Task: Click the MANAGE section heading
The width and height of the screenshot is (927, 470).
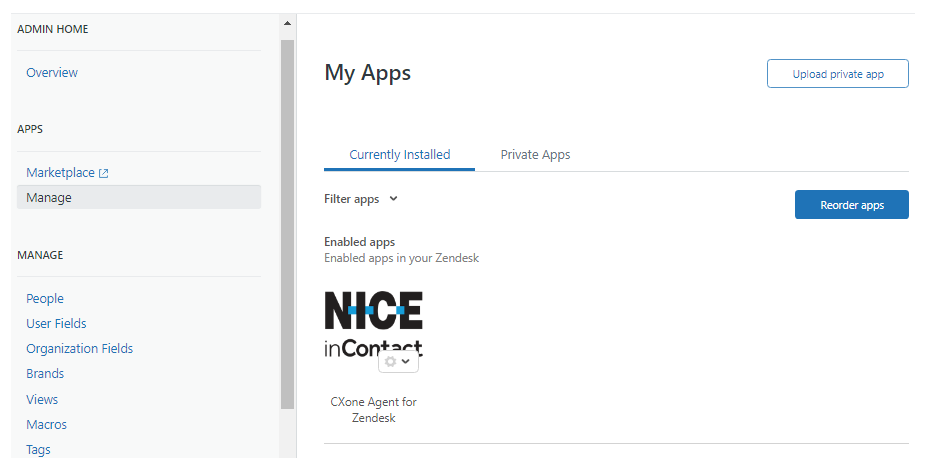Action: pos(40,255)
